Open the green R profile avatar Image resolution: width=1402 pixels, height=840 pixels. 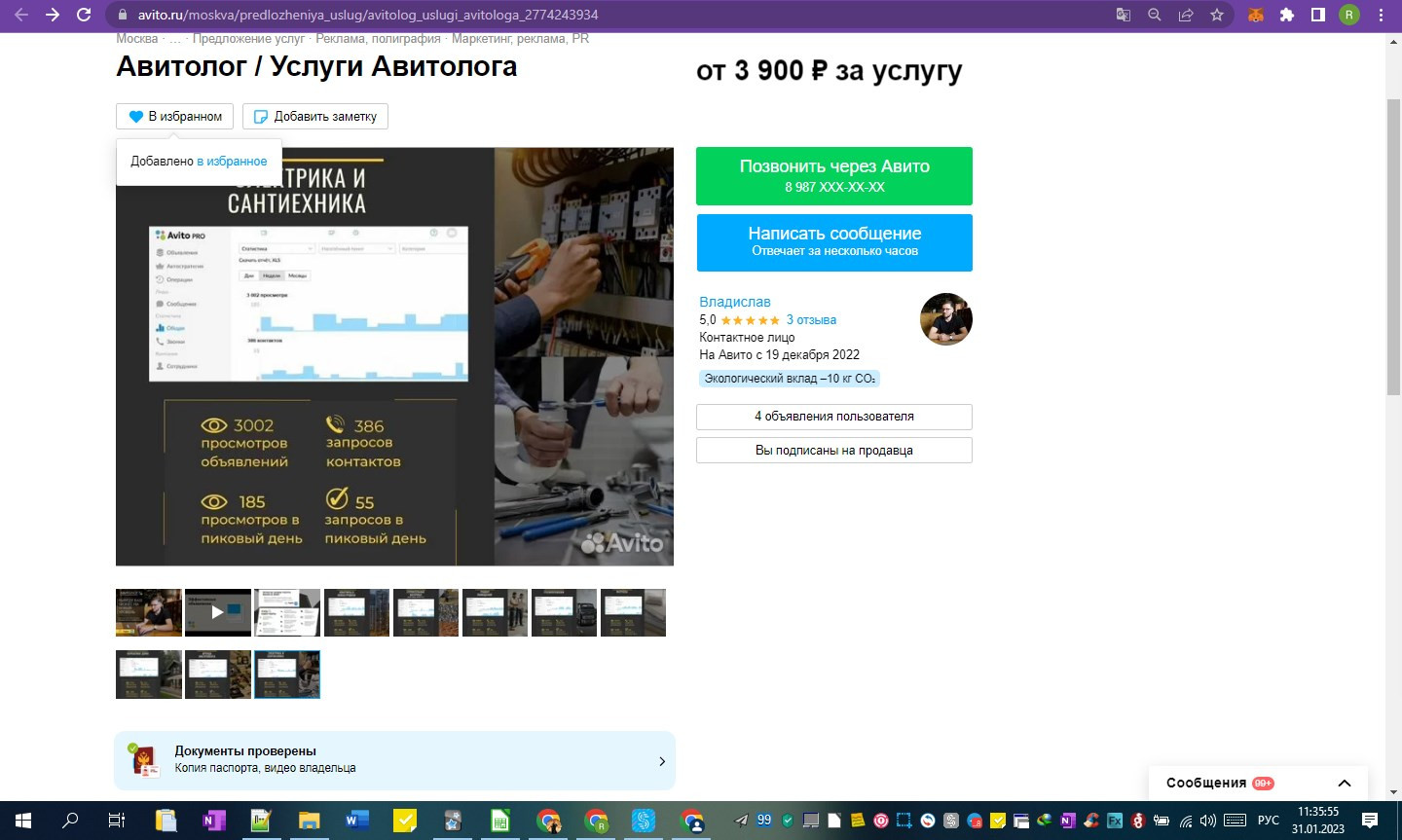click(x=1348, y=15)
